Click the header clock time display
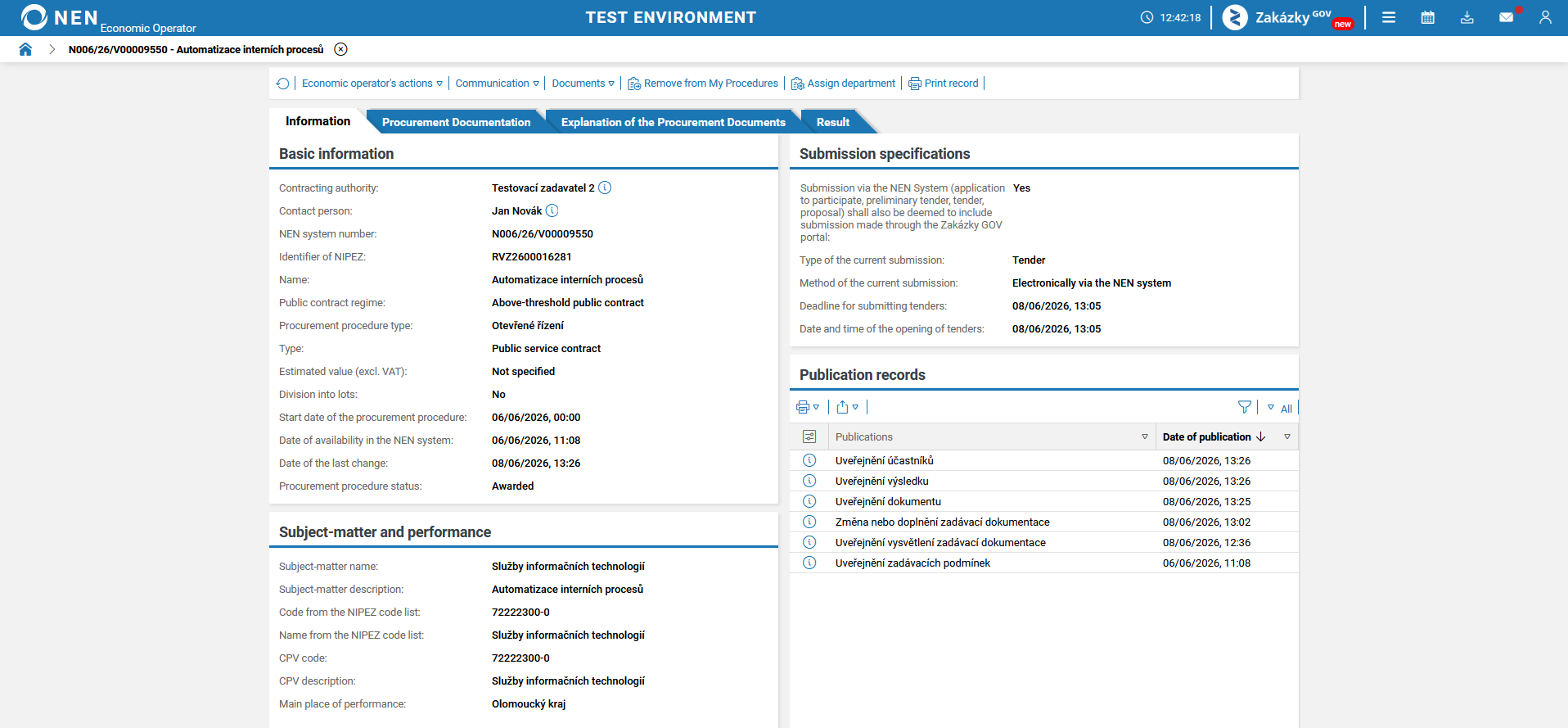The image size is (1568, 728). 1171,17
